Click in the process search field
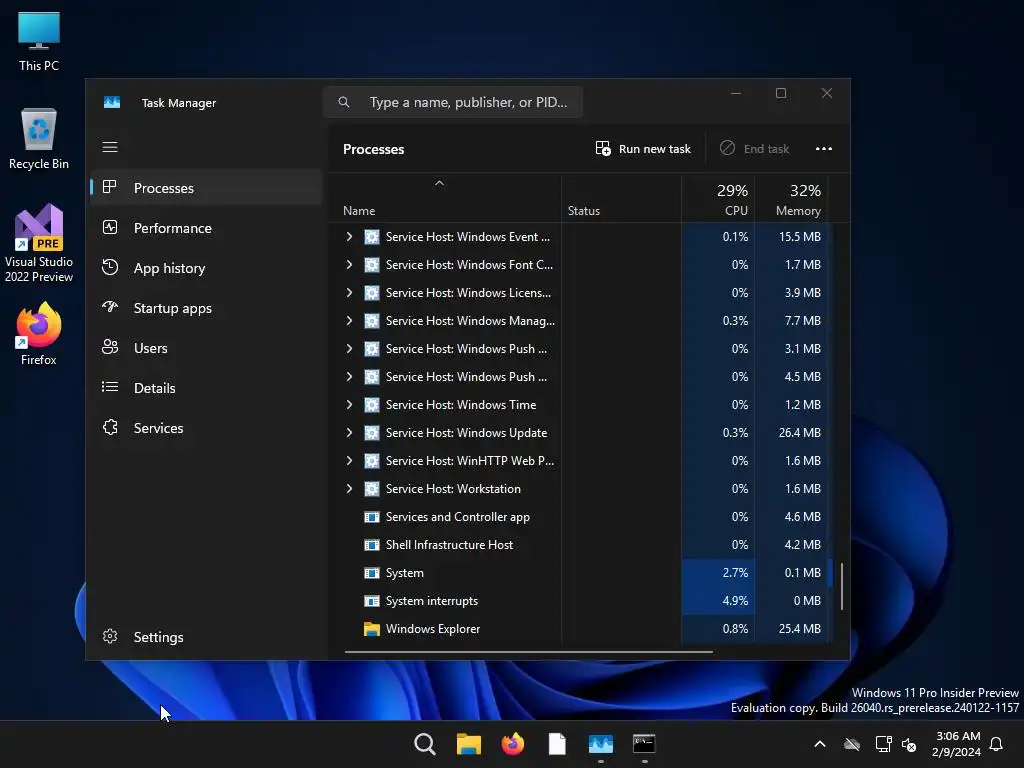 [453, 102]
